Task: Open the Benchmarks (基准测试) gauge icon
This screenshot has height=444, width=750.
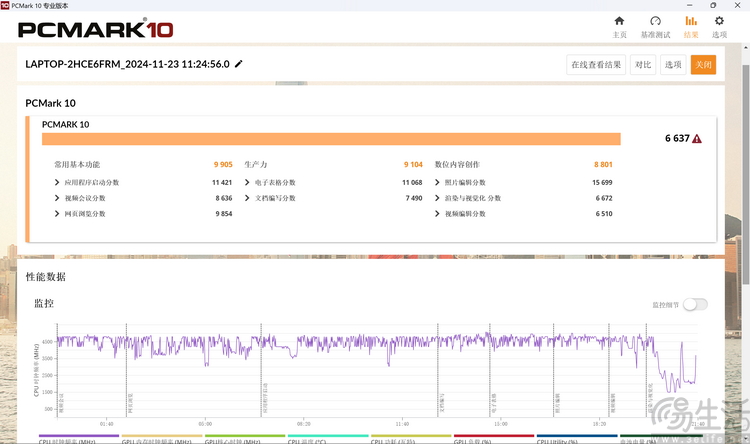Action: 655,21
